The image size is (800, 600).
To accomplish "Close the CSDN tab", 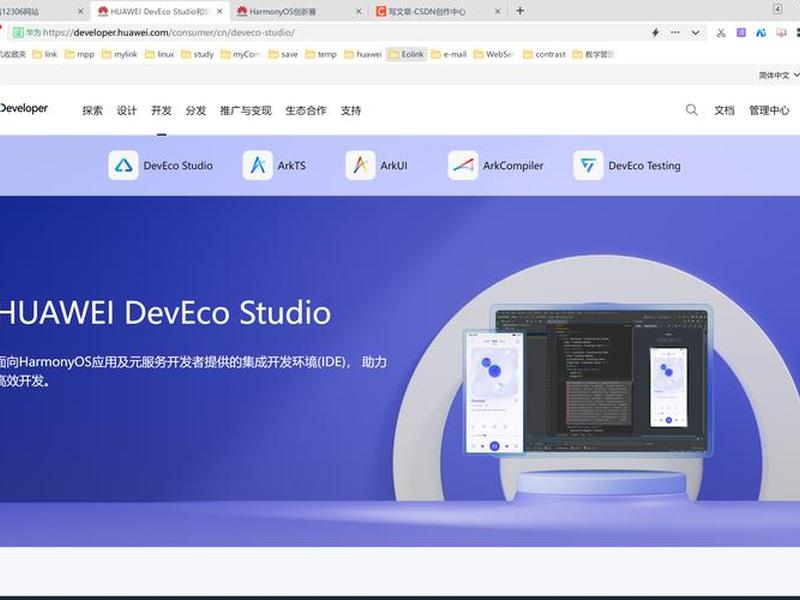I will pos(497,11).
